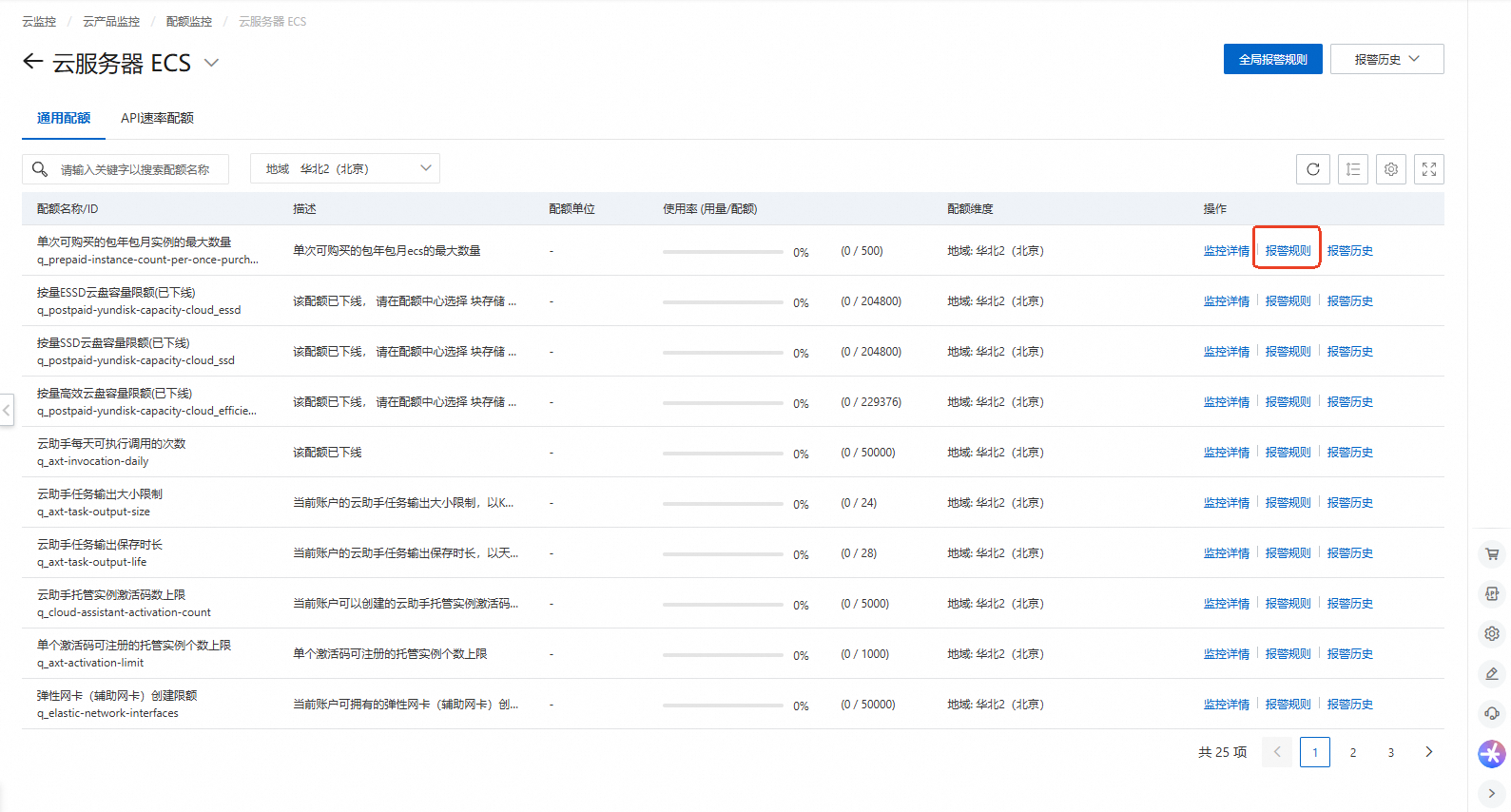Open 报警历史 for q_axt-invocation-daily row
Viewport: 1511px width, 812px height.
1350,453
